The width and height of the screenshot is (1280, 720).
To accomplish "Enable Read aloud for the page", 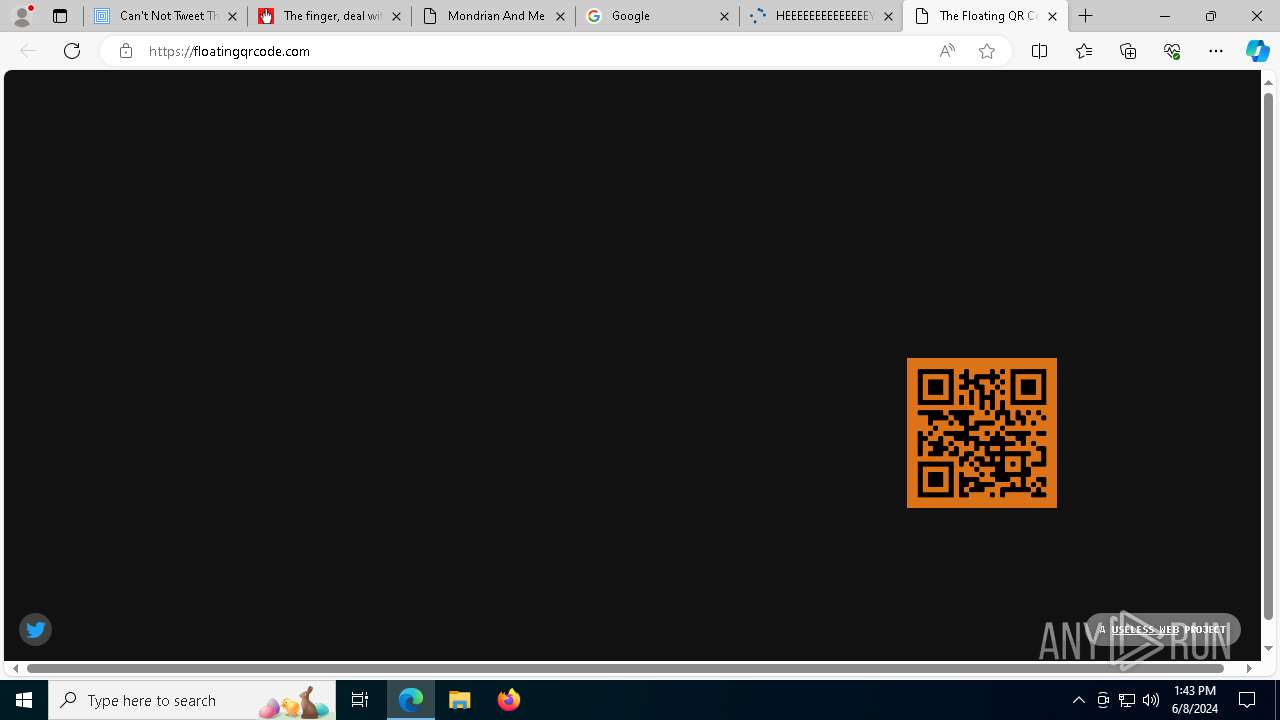I will [946, 51].
